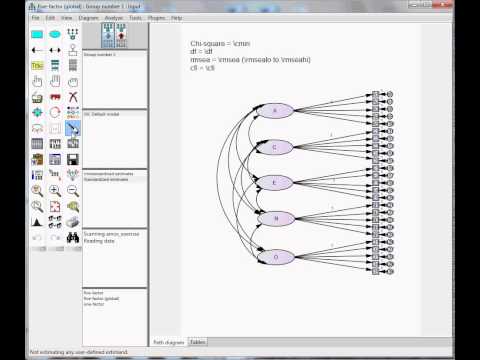Click the print path diagram icon
Viewport: 480px width, 360px height.
pyautogui.click(x=73, y=222)
